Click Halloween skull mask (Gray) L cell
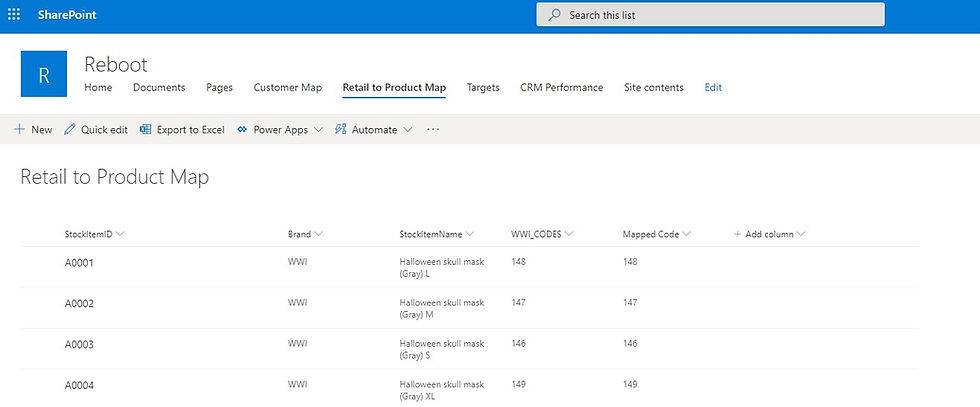Viewport: 980px width, 407px height. point(442,268)
